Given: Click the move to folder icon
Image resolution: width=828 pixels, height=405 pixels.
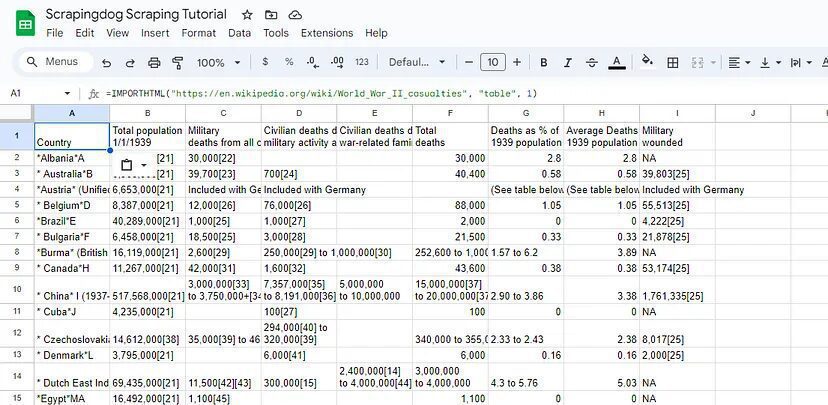Looking at the screenshot, I should coord(271,15).
